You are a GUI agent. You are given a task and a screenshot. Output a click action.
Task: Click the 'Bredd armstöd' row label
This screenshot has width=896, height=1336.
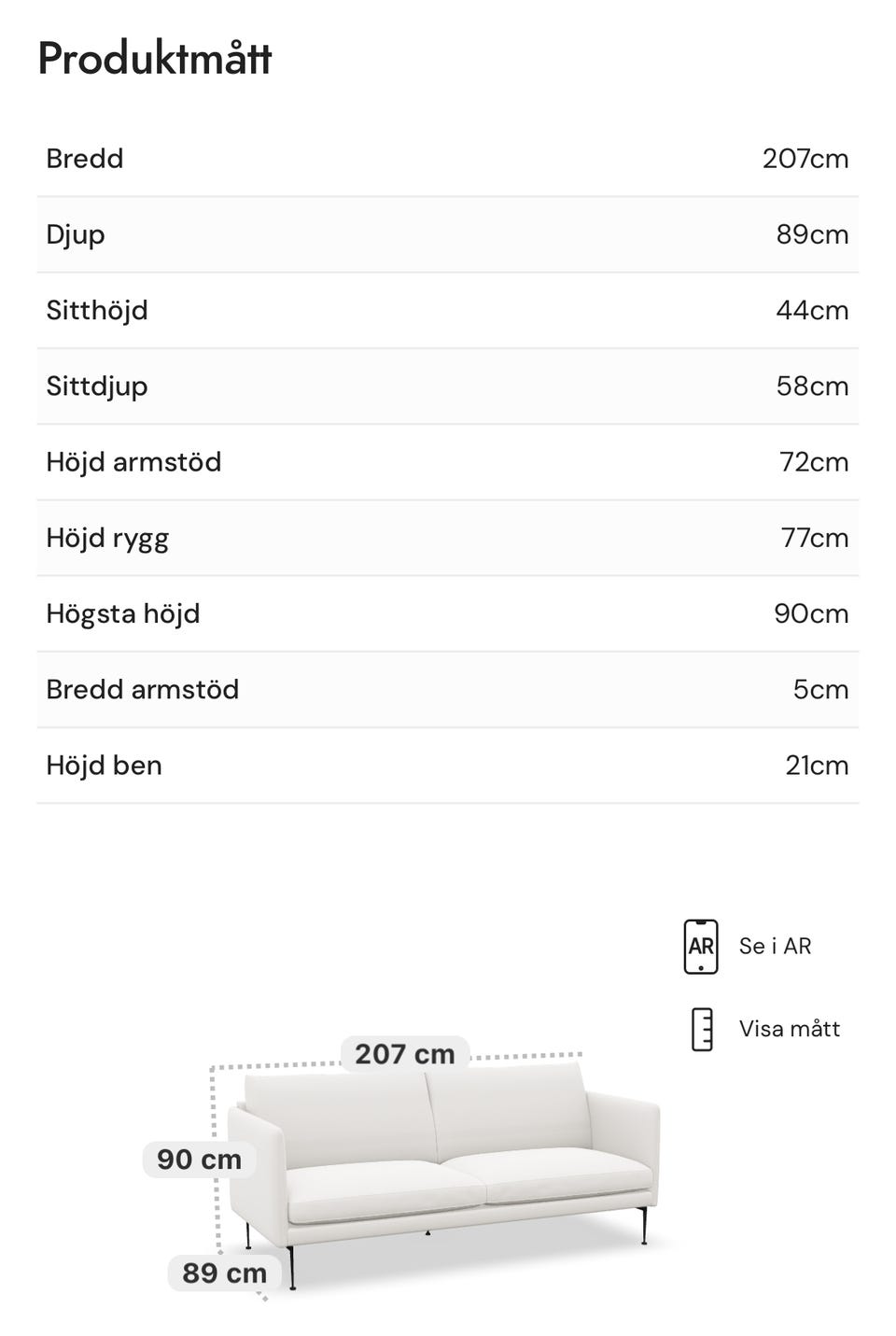(x=143, y=689)
